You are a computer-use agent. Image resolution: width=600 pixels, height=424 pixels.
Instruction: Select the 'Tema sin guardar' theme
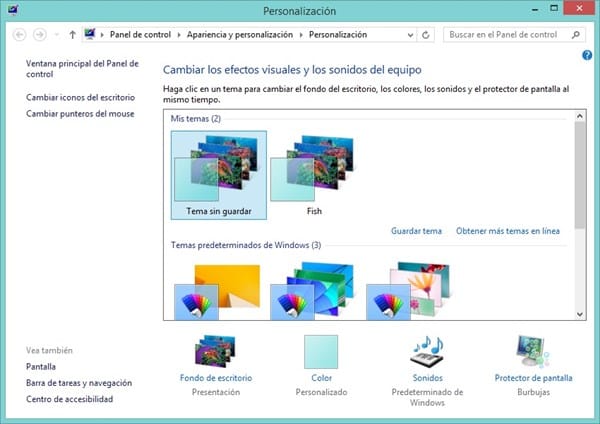(219, 175)
